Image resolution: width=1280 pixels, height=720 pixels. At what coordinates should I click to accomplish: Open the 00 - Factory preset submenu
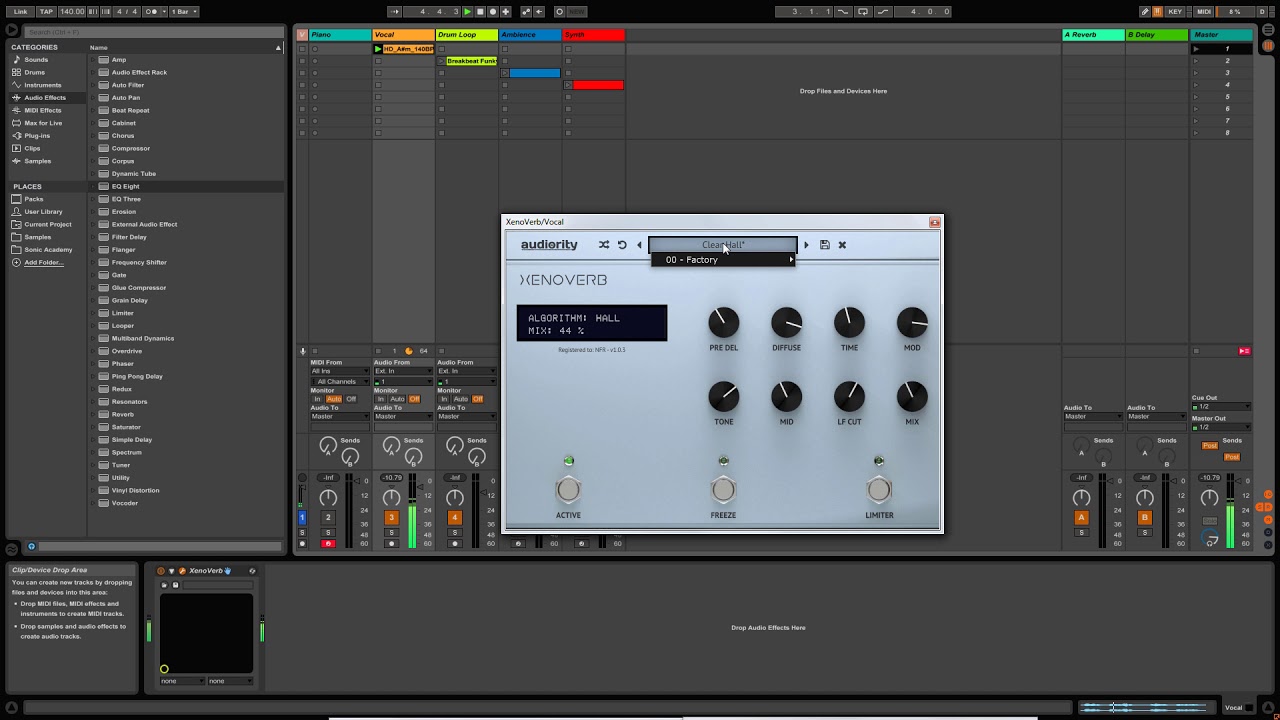[x=723, y=260]
